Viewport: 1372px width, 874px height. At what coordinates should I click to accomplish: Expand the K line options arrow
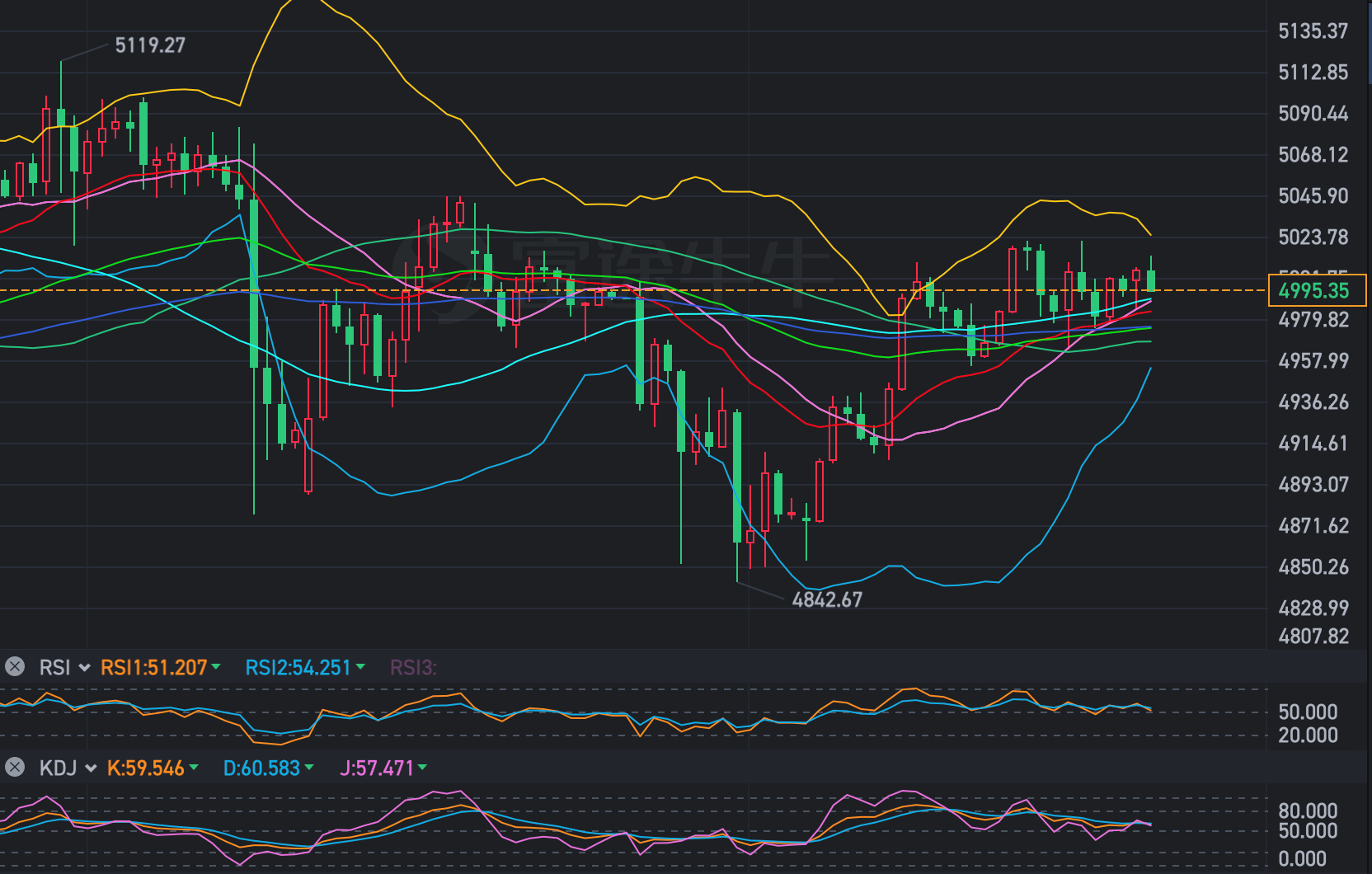coord(194,768)
